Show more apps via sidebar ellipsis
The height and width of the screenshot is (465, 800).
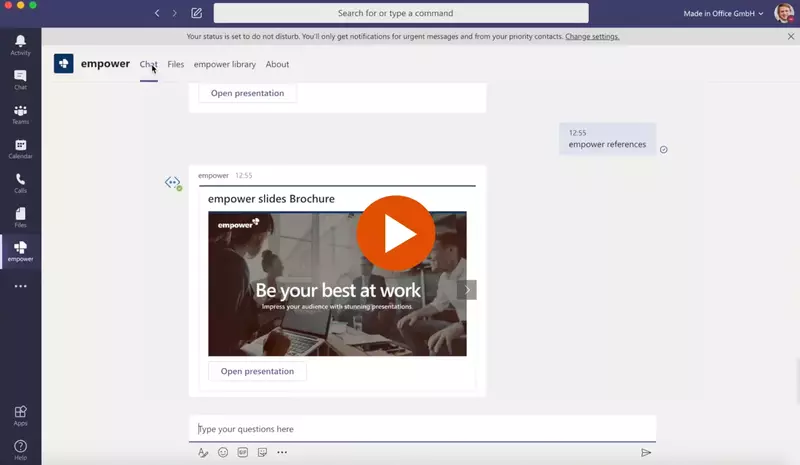20,286
